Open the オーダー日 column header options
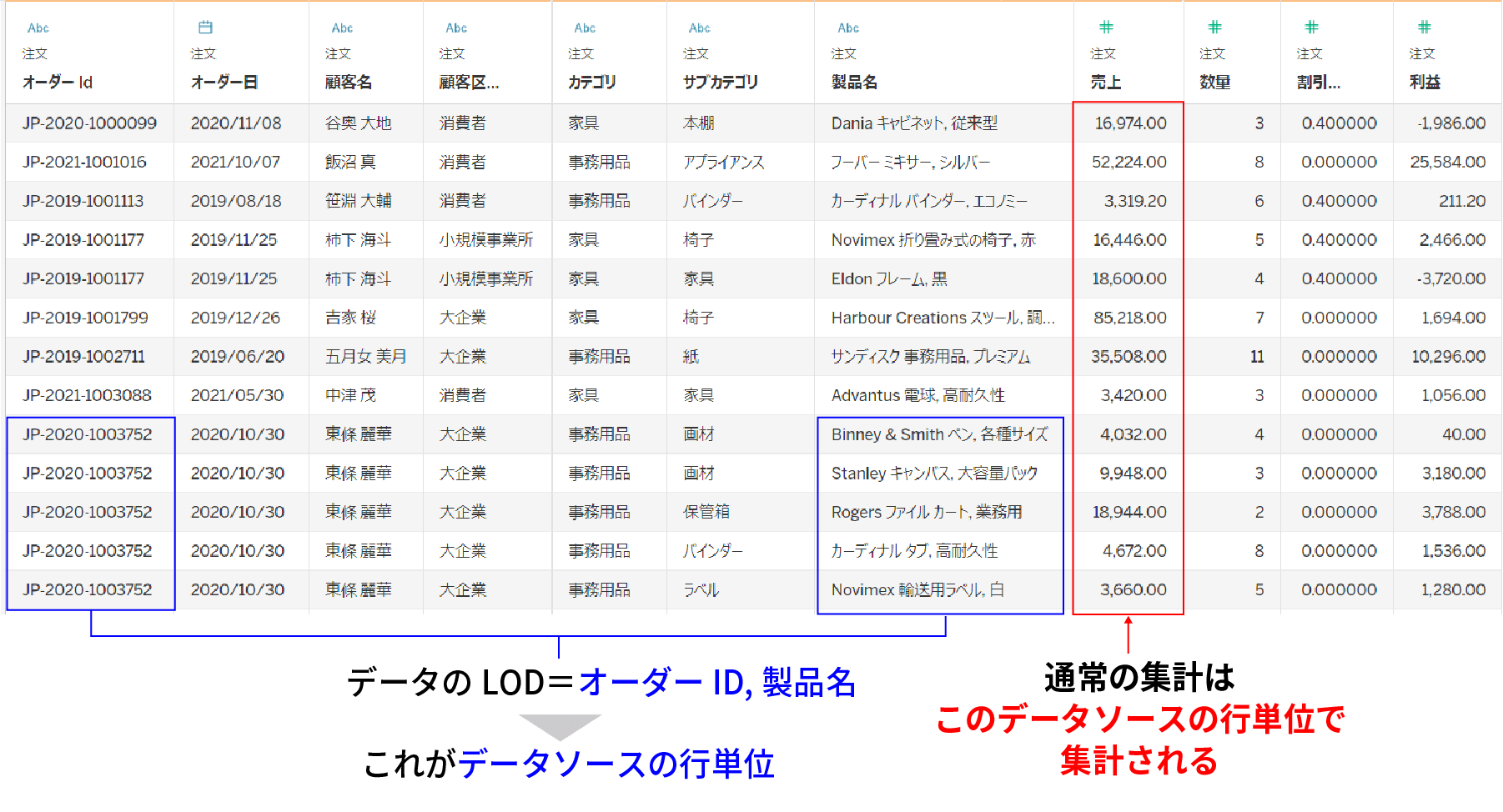Screen dimensions: 1503x812 [x=222, y=82]
